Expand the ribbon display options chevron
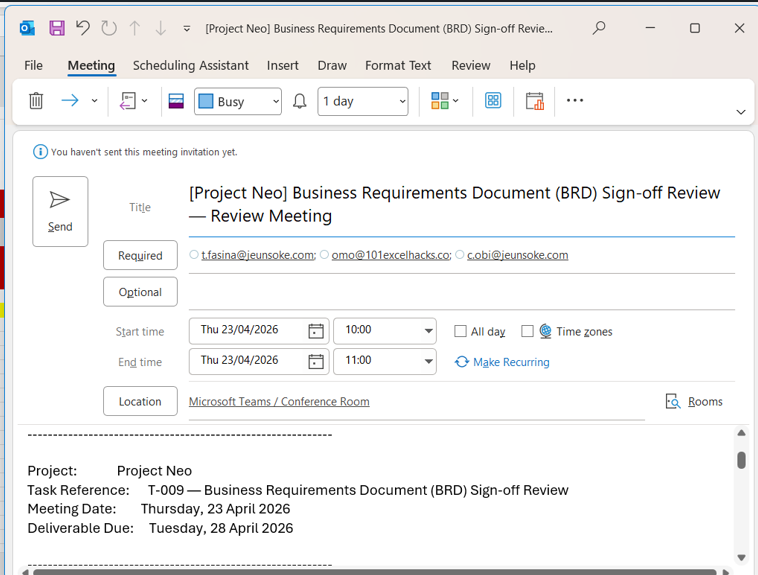This screenshot has width=758, height=575. click(x=741, y=112)
